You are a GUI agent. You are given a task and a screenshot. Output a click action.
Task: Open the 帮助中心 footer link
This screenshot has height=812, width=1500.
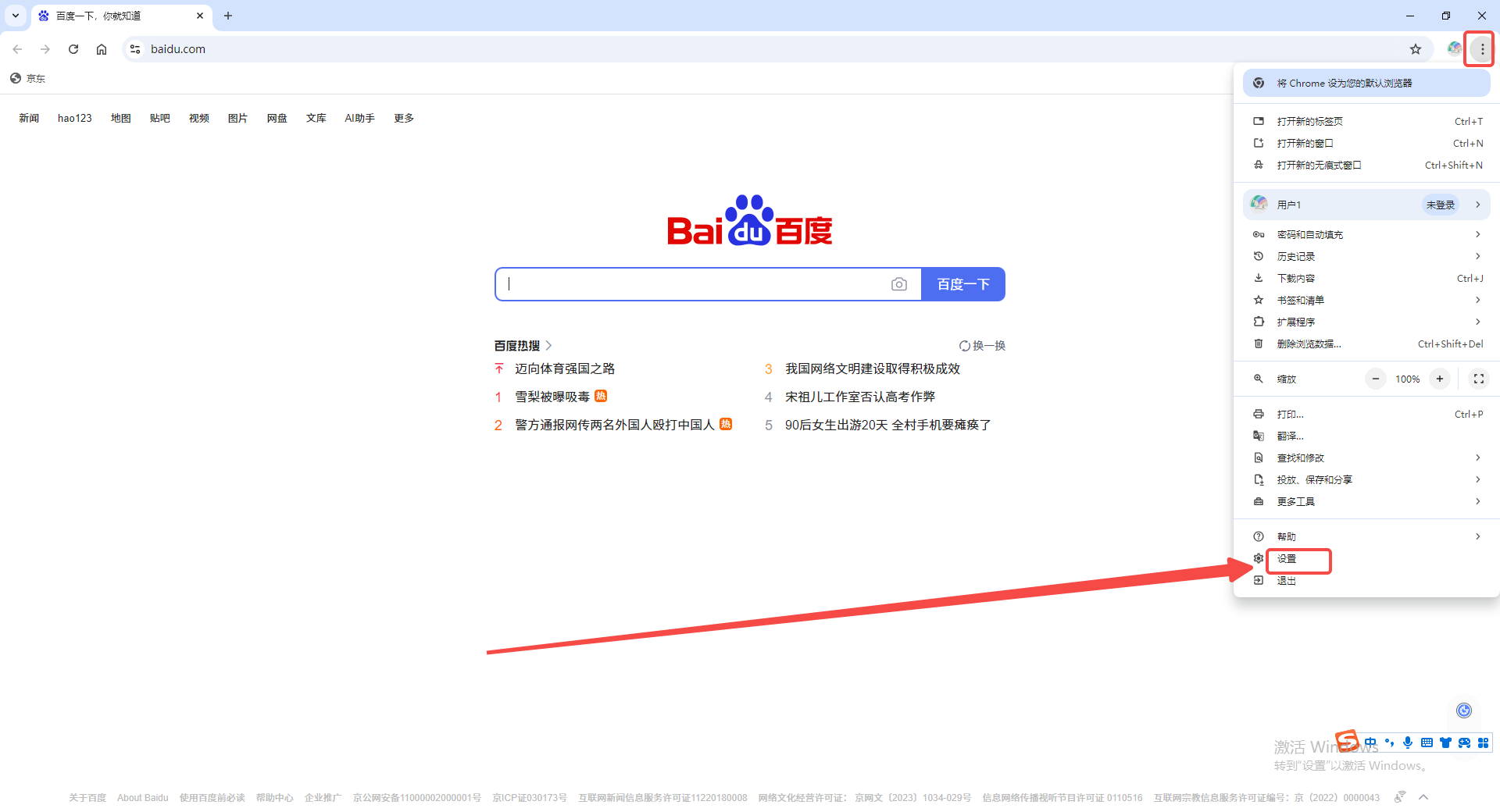click(x=275, y=797)
